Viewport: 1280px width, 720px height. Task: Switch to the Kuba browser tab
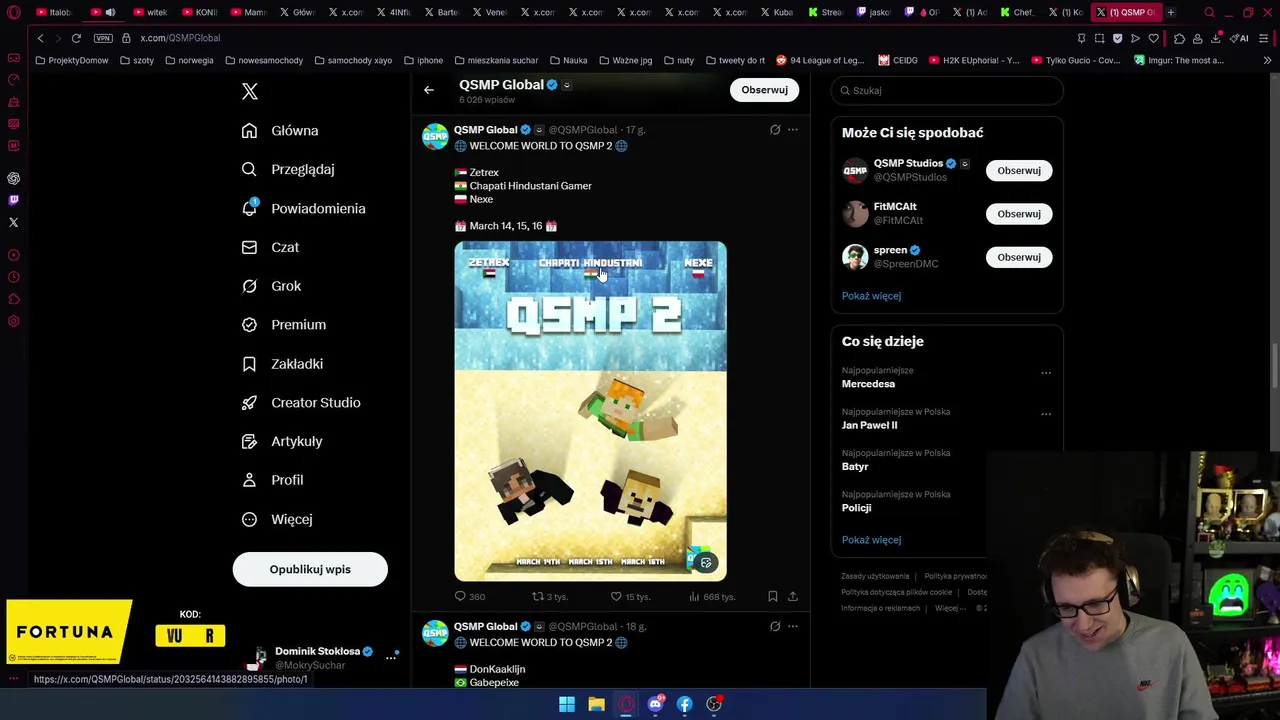[778, 12]
